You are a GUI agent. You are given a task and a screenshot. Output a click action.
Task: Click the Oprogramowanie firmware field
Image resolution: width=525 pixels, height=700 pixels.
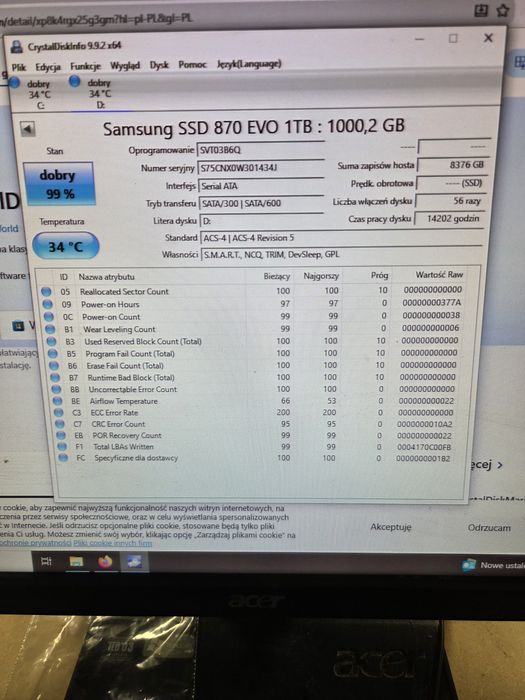[261, 150]
